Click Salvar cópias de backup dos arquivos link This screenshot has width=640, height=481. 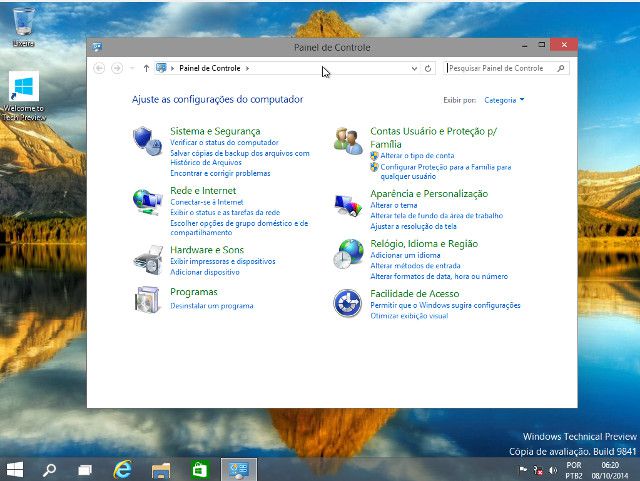point(240,158)
